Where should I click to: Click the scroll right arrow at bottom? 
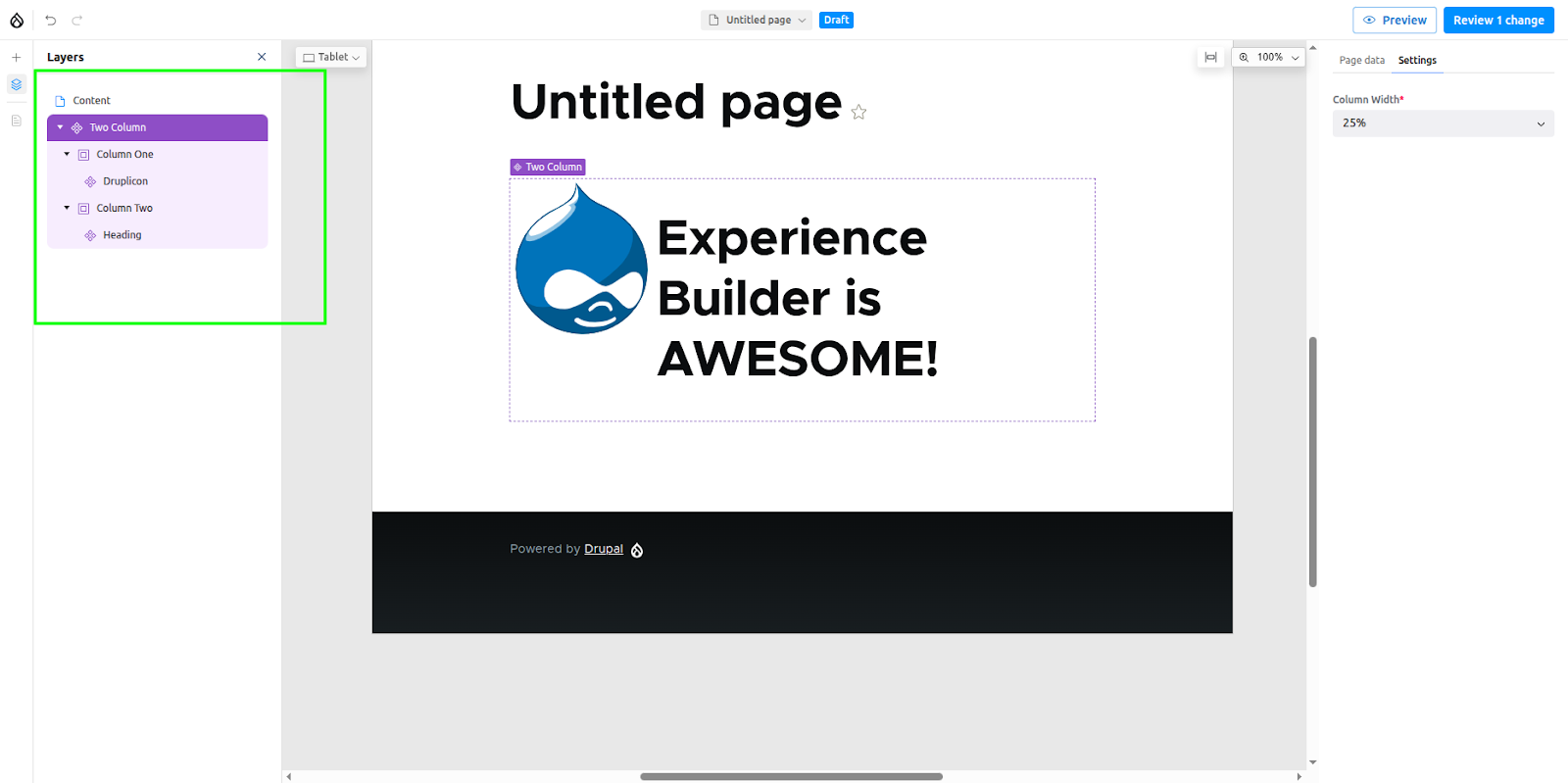[1299, 776]
